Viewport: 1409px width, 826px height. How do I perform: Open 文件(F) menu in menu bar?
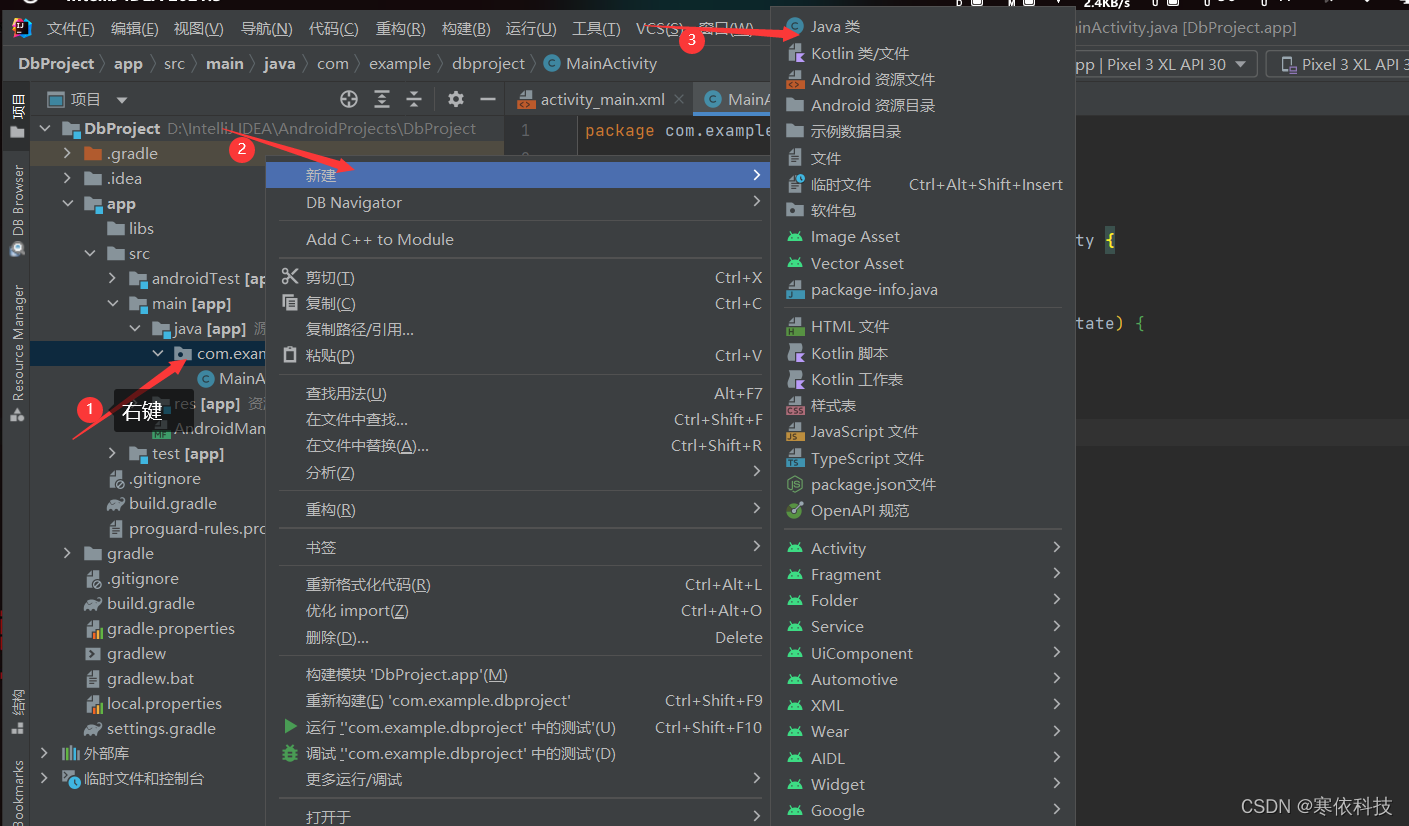pos(71,29)
